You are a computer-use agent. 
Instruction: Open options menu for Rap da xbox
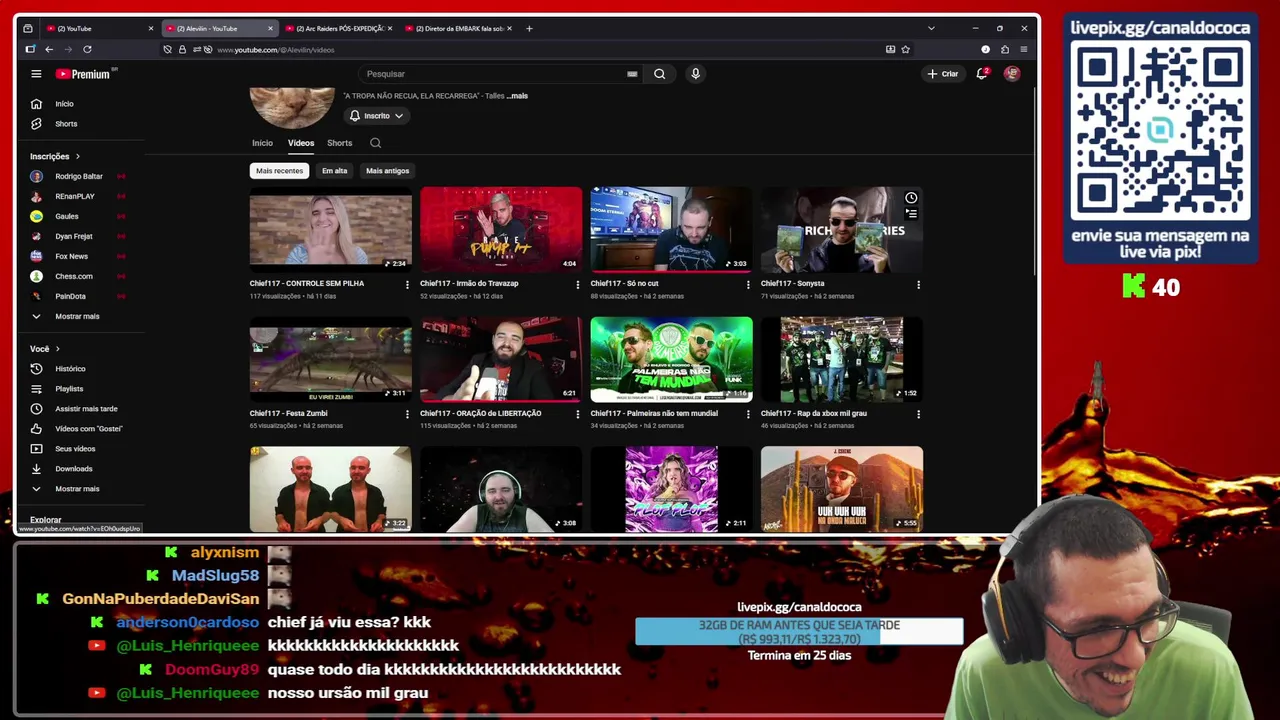pos(918,414)
